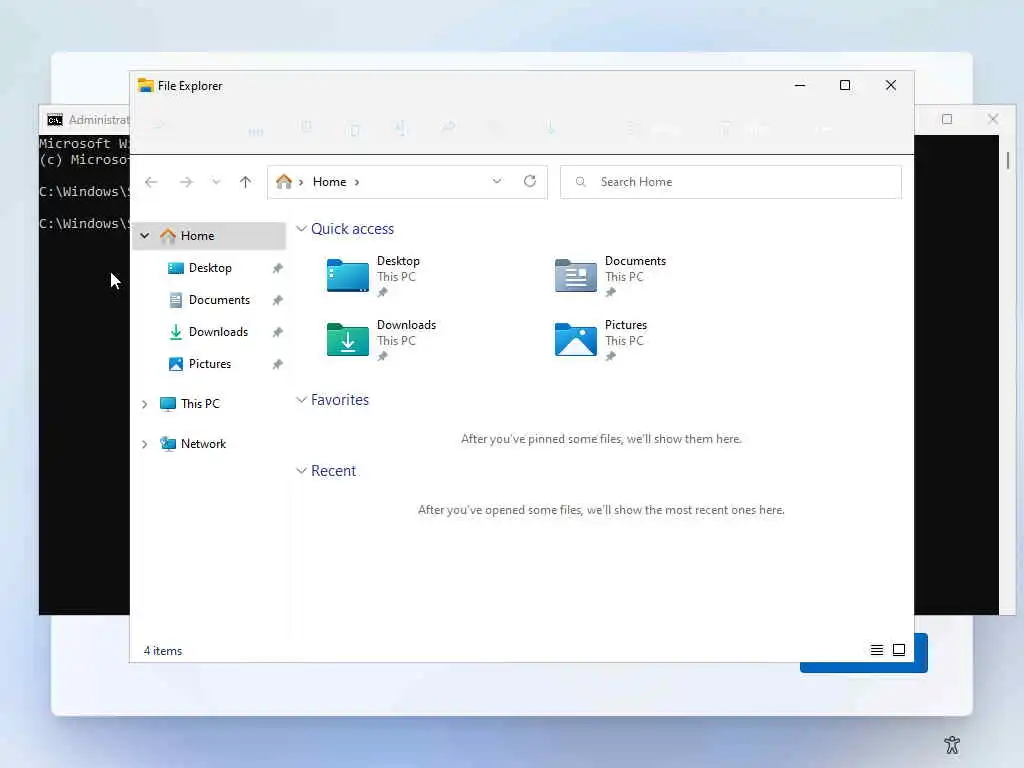Refresh the Home view
This screenshot has height=768, width=1024.
(530, 181)
